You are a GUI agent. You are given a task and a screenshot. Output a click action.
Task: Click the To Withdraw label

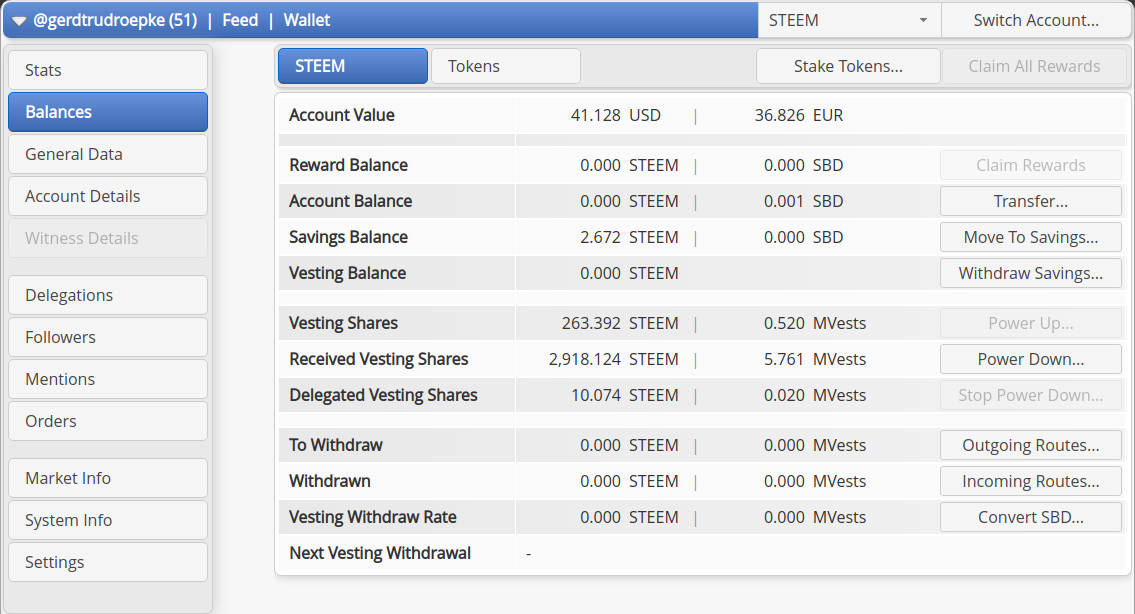(335, 445)
